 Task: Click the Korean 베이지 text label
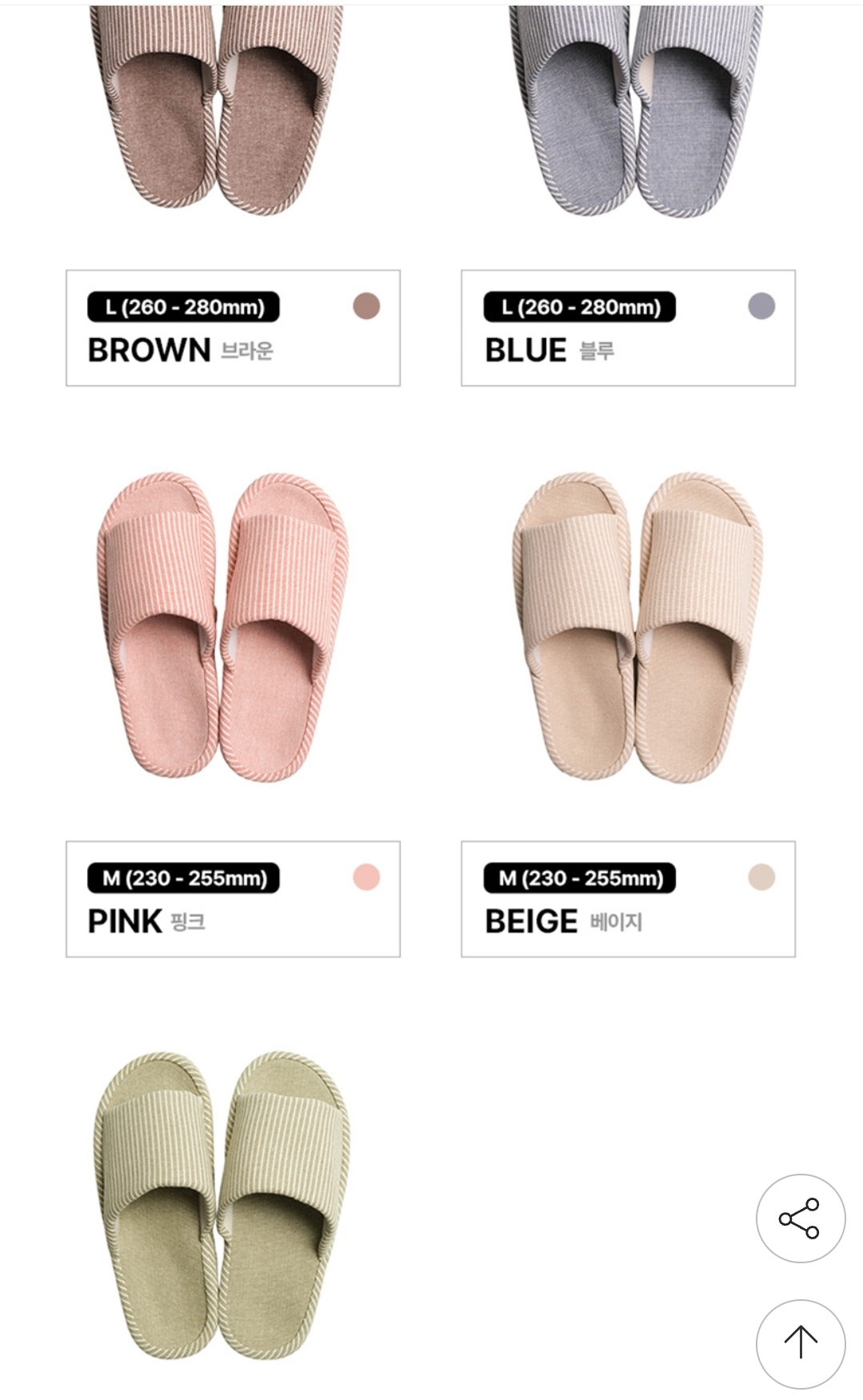616,922
